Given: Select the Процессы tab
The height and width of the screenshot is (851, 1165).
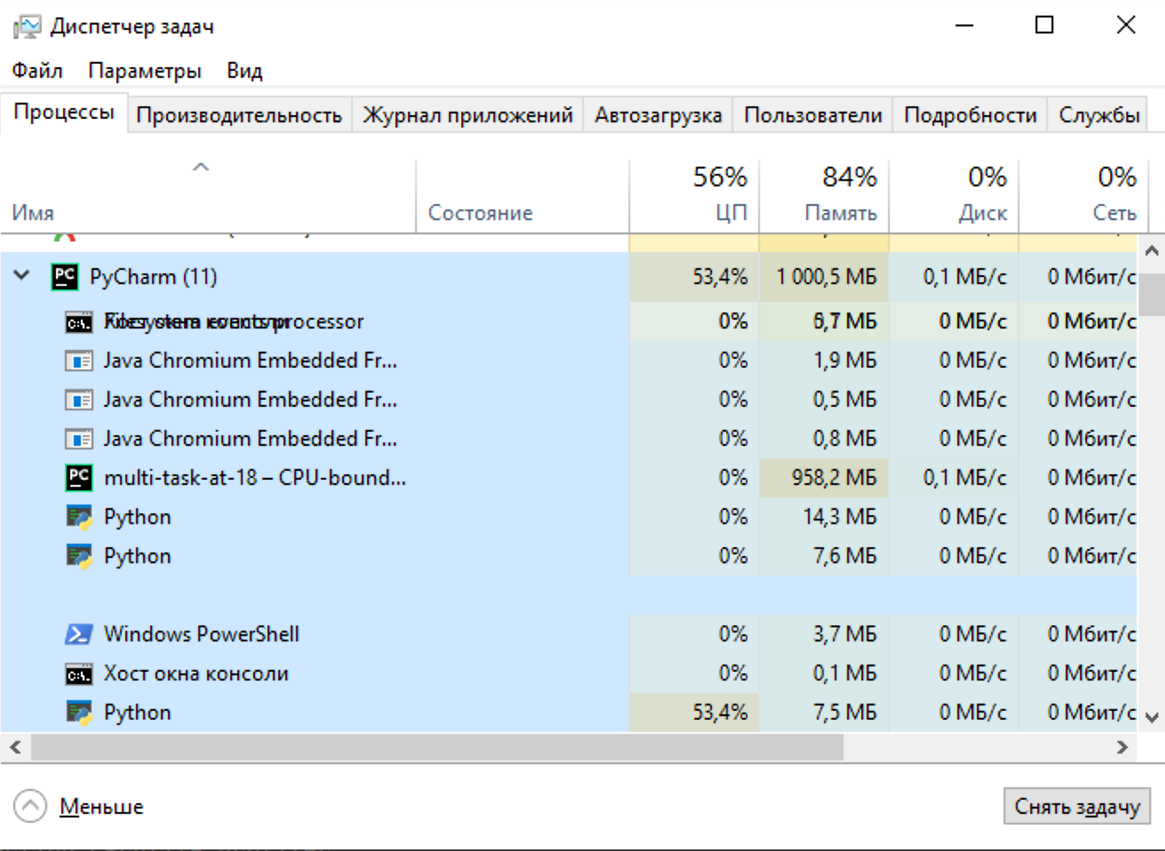Looking at the screenshot, I should pyautogui.click(x=64, y=112).
